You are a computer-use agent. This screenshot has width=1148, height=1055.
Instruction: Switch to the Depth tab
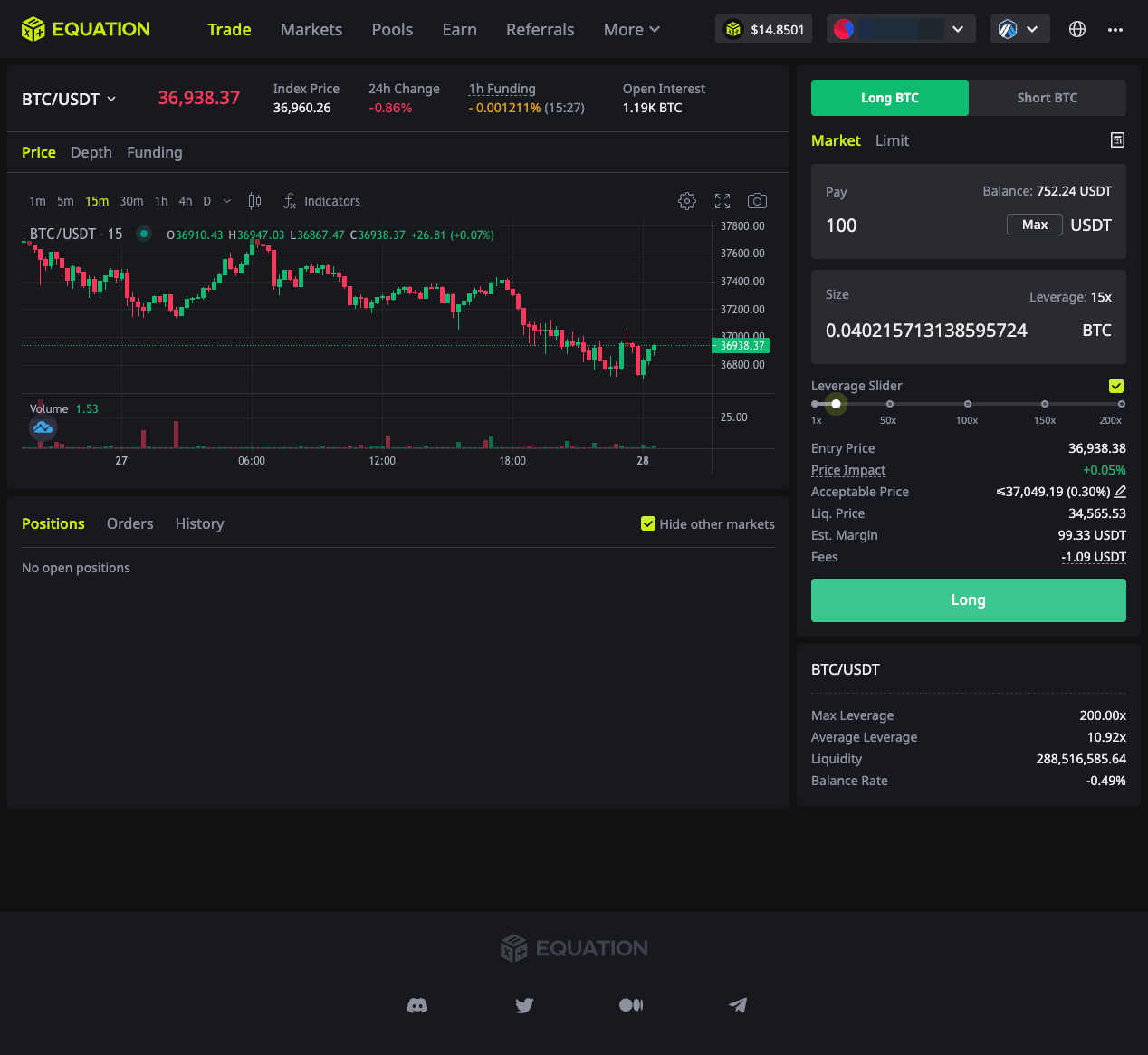[91, 152]
